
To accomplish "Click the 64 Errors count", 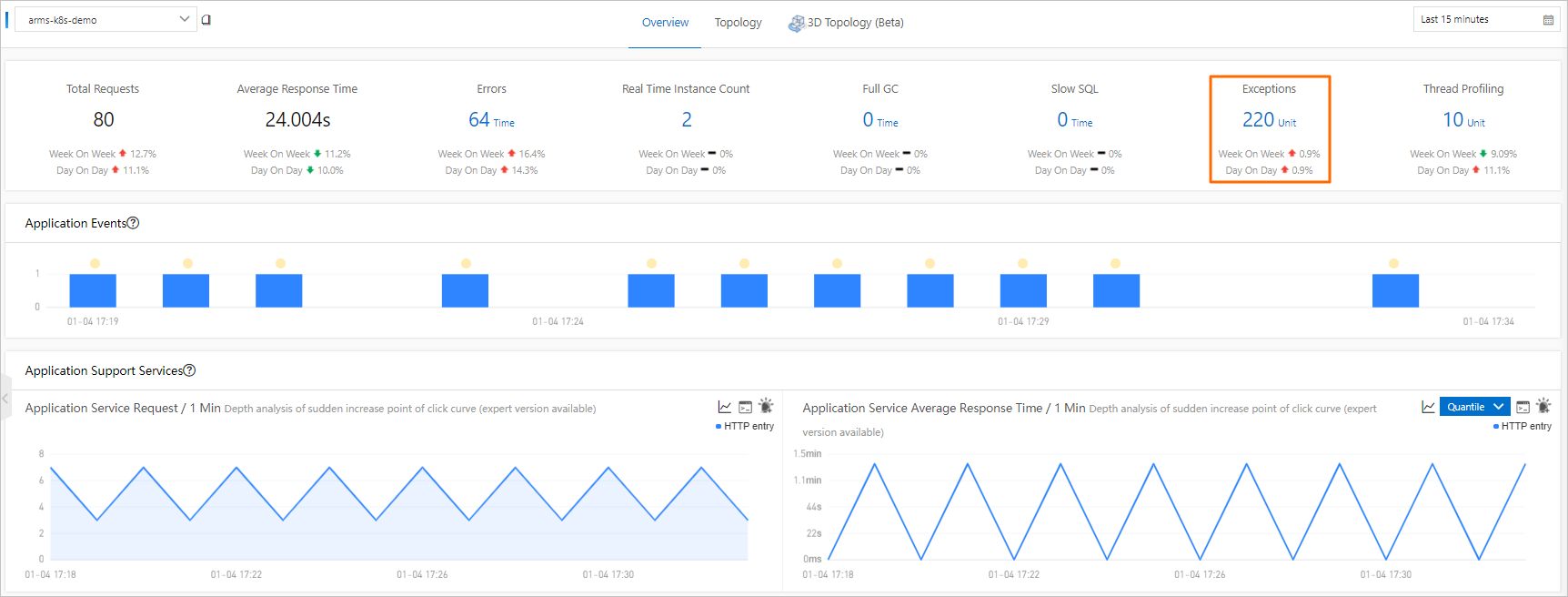I will click(x=479, y=119).
